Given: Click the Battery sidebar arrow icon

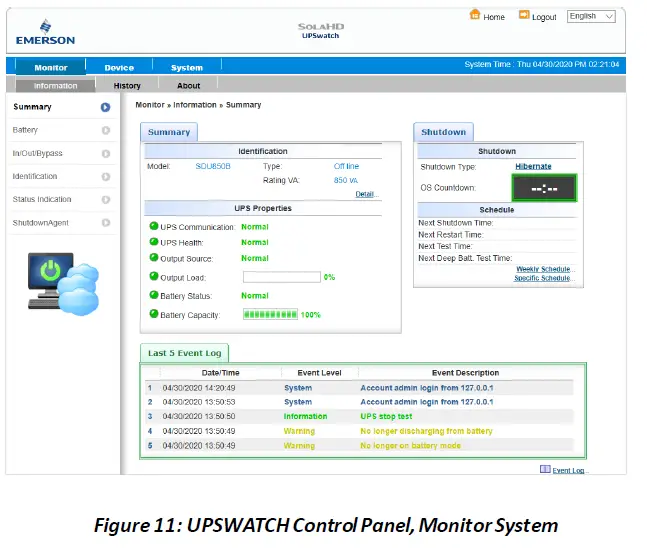Looking at the screenshot, I should tap(106, 130).
